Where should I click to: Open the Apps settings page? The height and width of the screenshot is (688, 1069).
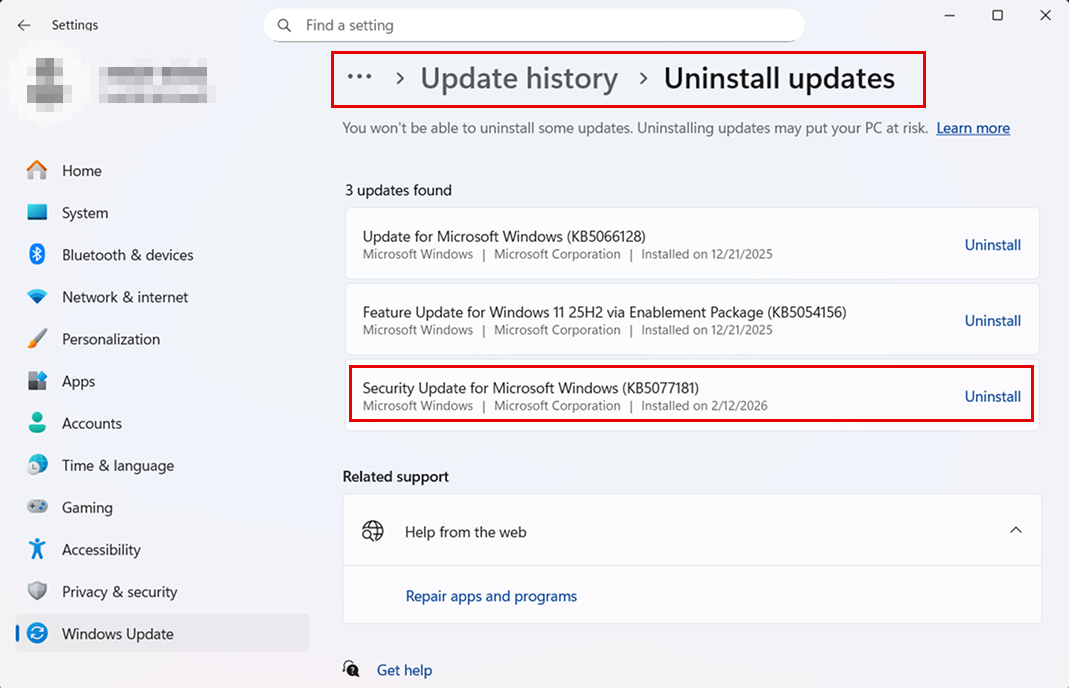tap(78, 381)
